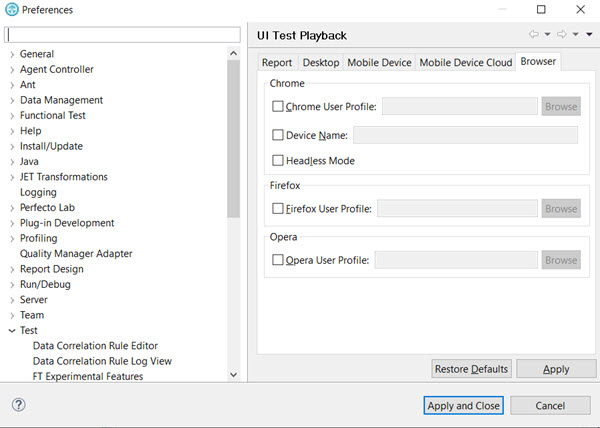Expand the Install/Update tree node
Viewport: 600px width, 428px height.
12,146
